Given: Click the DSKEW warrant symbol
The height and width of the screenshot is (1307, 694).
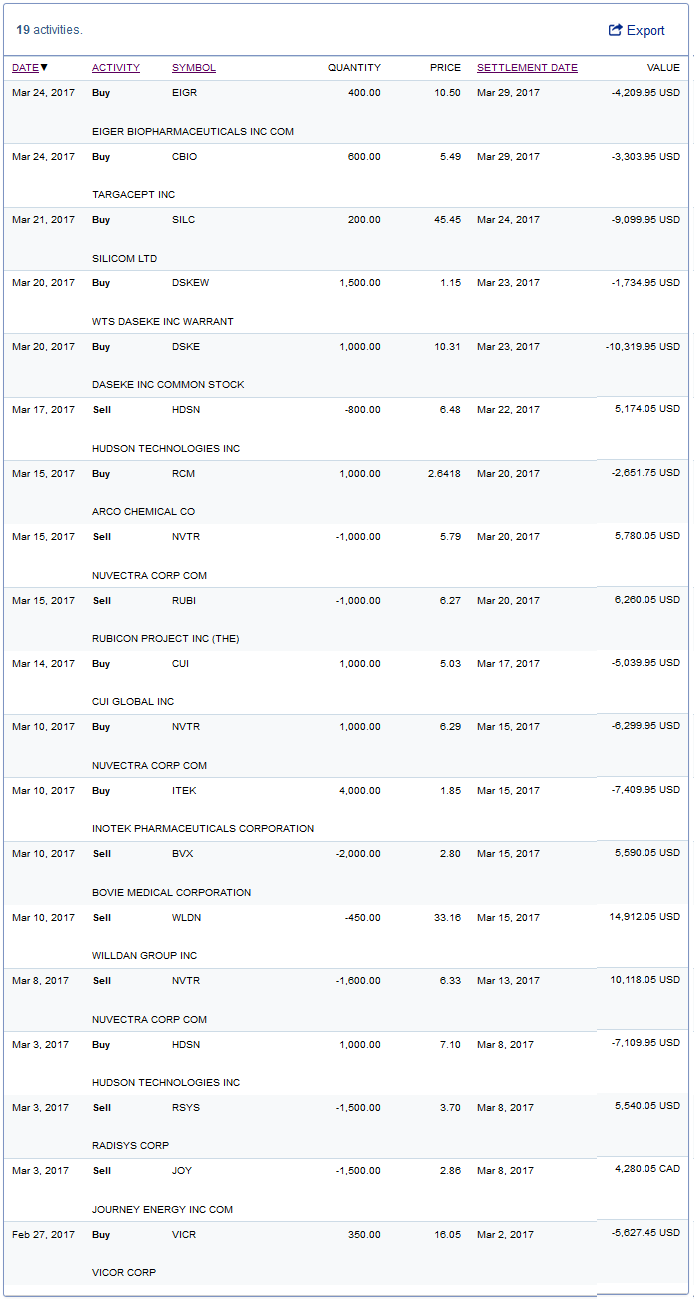Looking at the screenshot, I should coord(190,283).
